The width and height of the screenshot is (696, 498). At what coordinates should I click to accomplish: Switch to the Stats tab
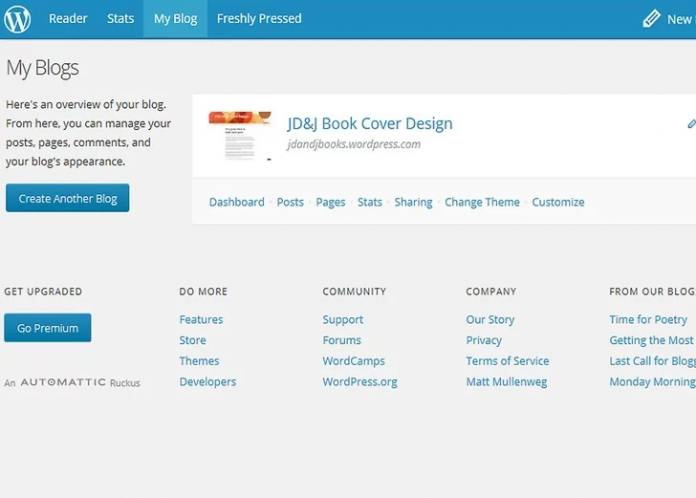120,18
